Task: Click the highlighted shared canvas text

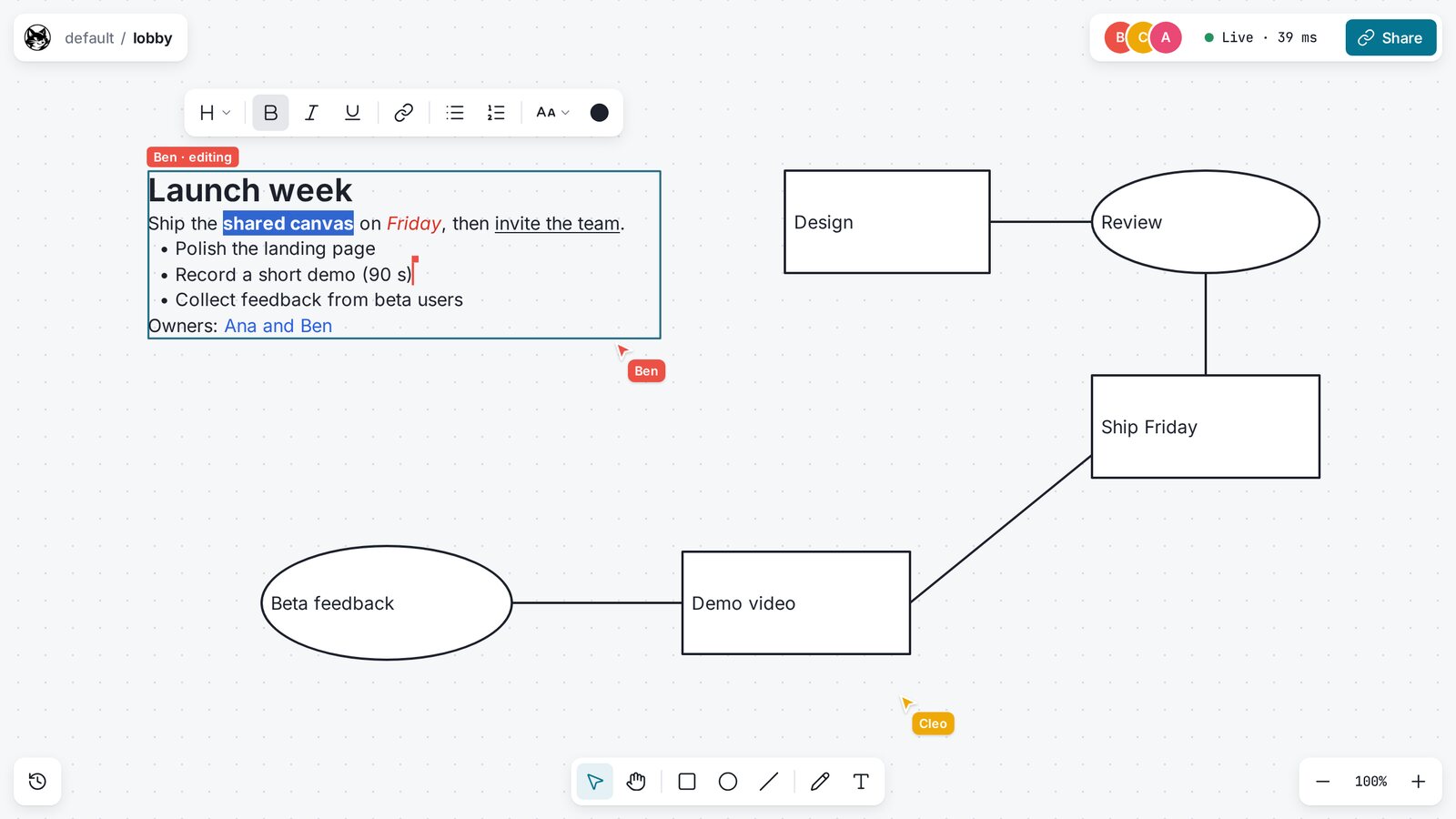Action: tap(288, 224)
